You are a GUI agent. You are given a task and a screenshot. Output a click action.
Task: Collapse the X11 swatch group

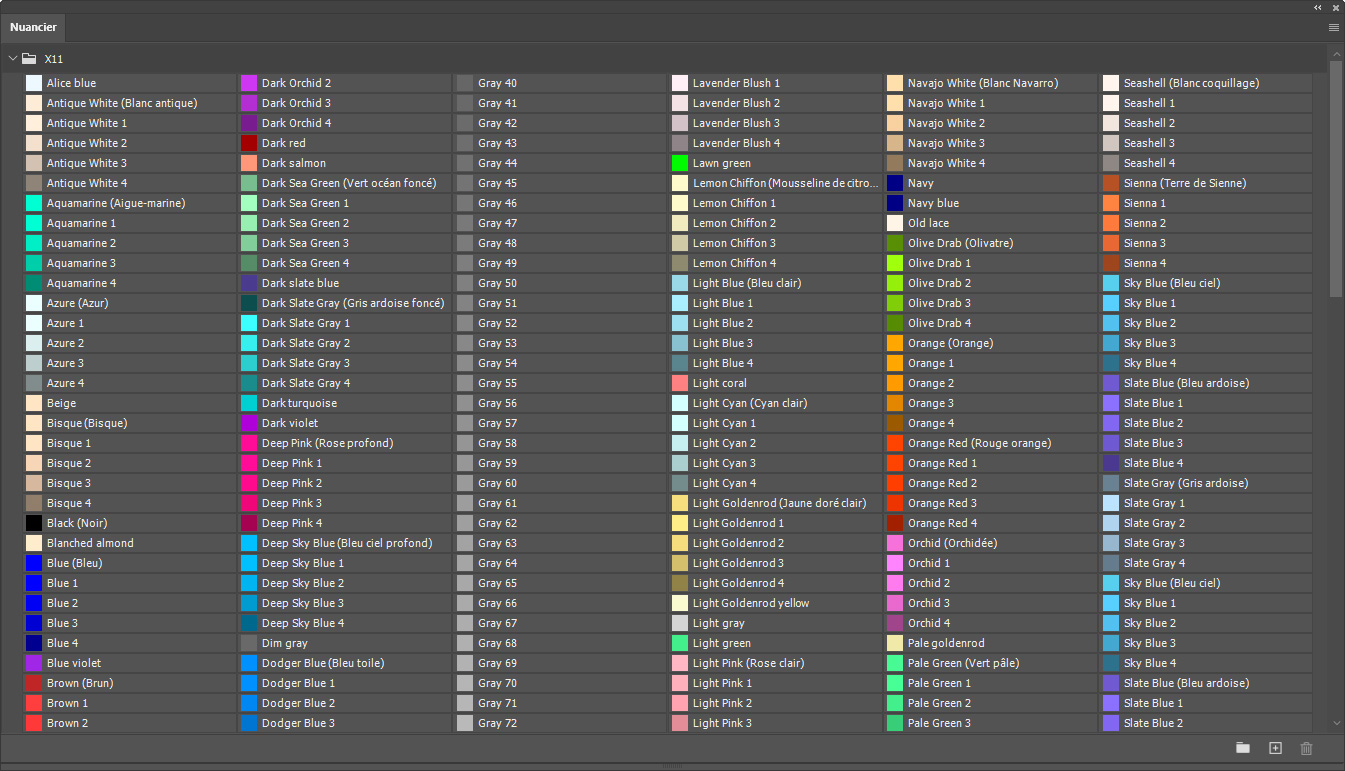click(x=13, y=59)
